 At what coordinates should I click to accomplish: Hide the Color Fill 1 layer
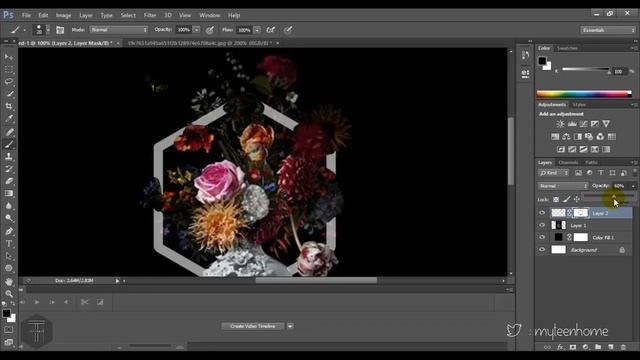[x=542, y=237]
